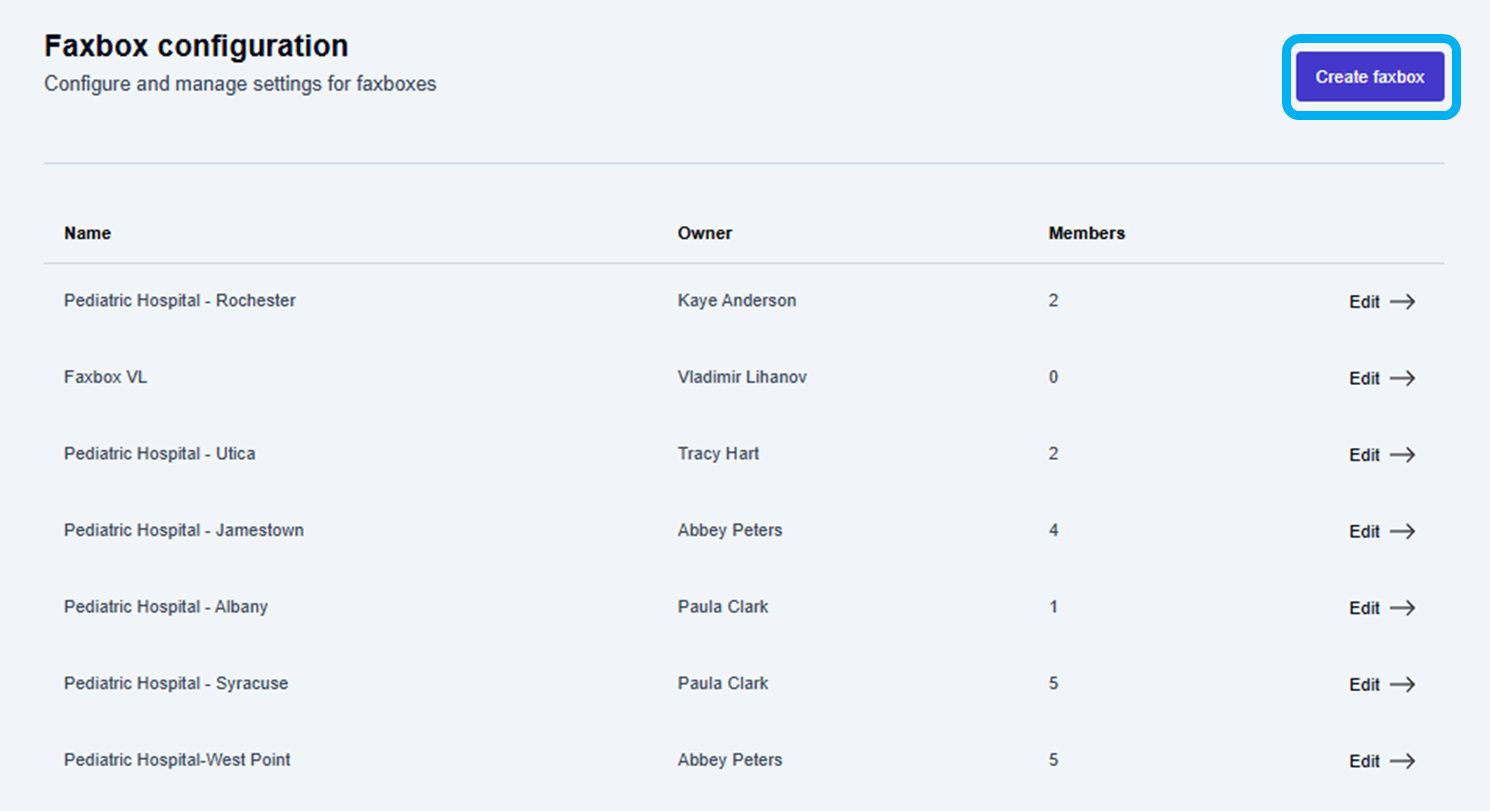The height and width of the screenshot is (811, 1490).
Task: Click arrow icon in Faxbox VL row
Action: pos(1403,378)
